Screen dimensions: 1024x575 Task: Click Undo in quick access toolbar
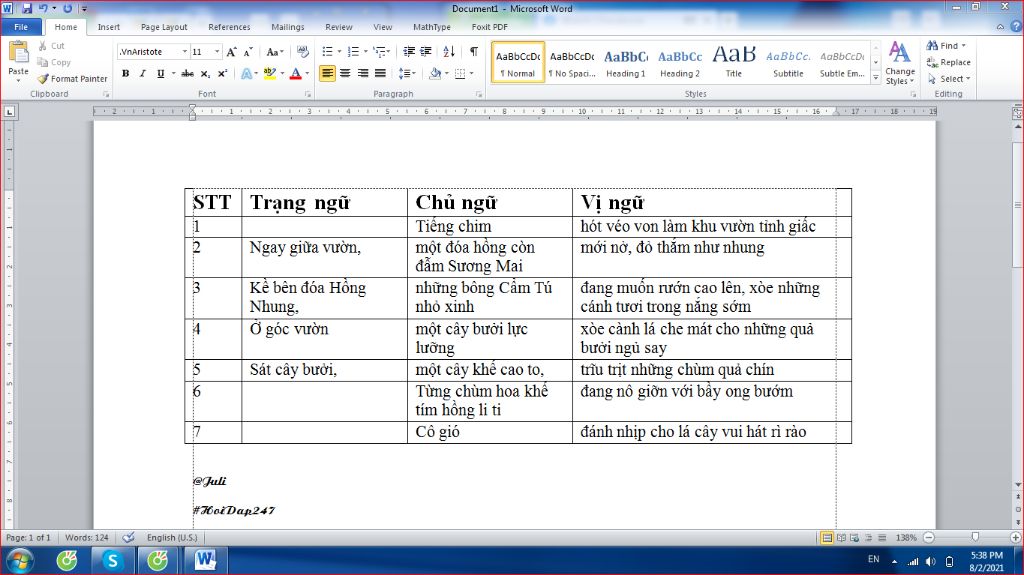tap(43, 8)
